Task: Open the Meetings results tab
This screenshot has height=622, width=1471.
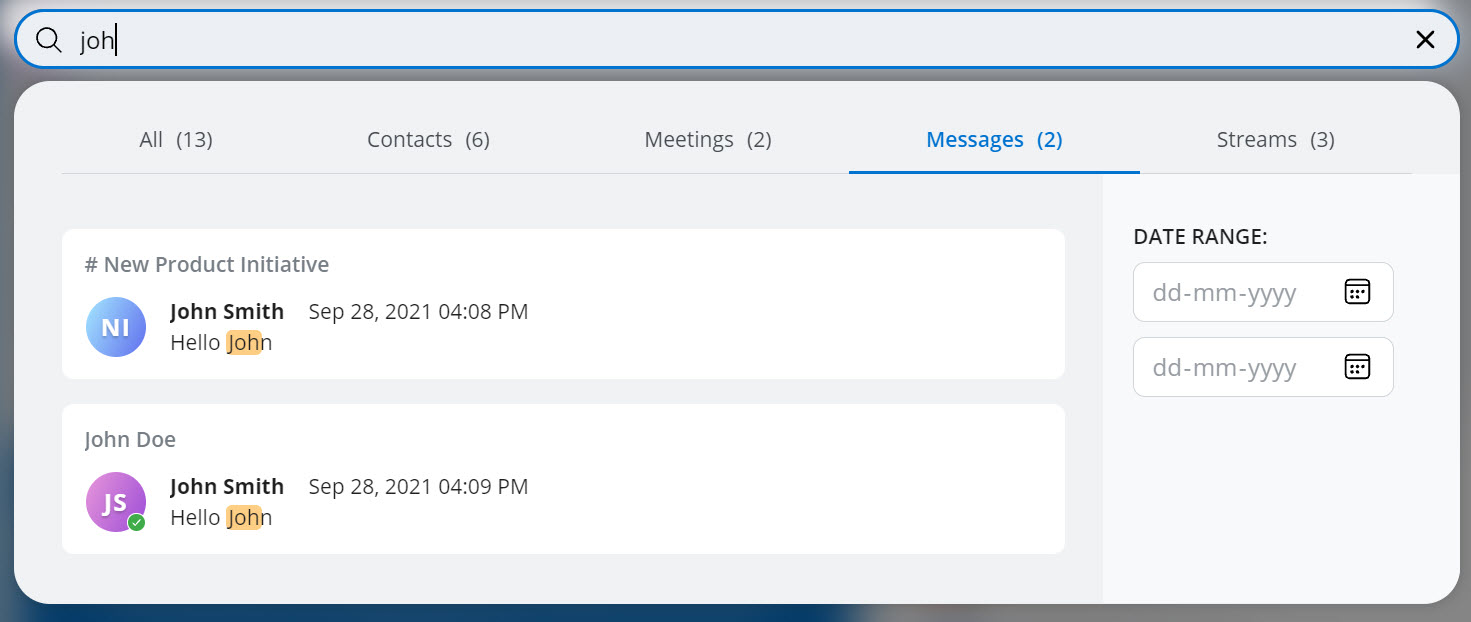Action: coord(707,140)
